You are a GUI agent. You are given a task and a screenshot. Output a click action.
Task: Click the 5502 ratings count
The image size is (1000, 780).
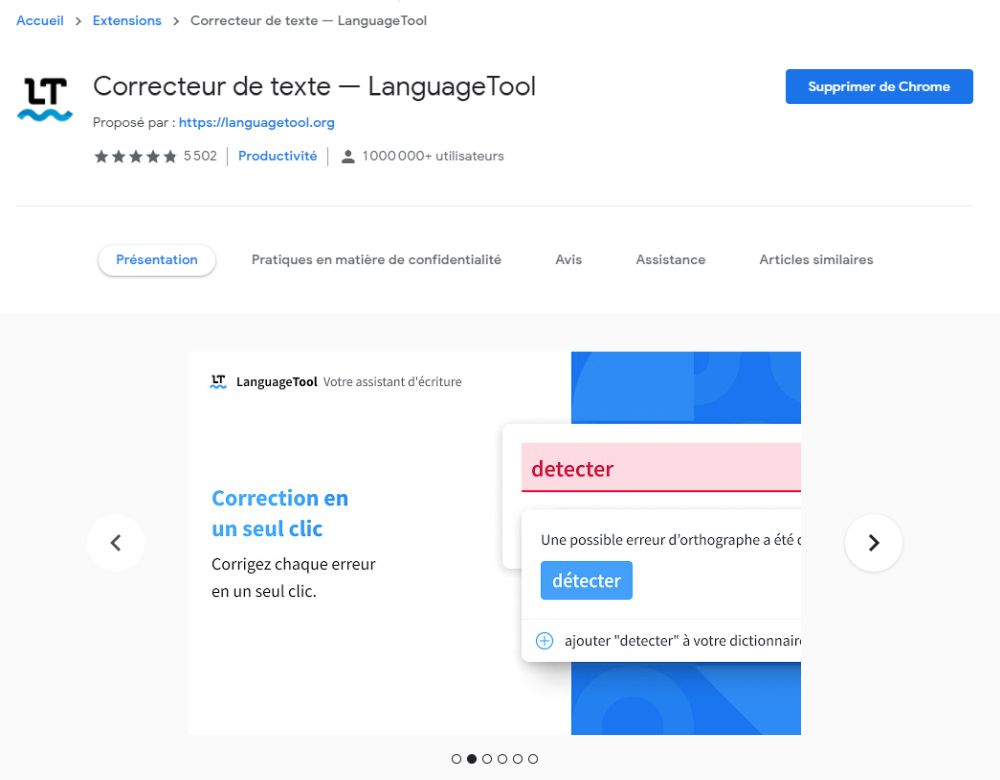[200, 156]
